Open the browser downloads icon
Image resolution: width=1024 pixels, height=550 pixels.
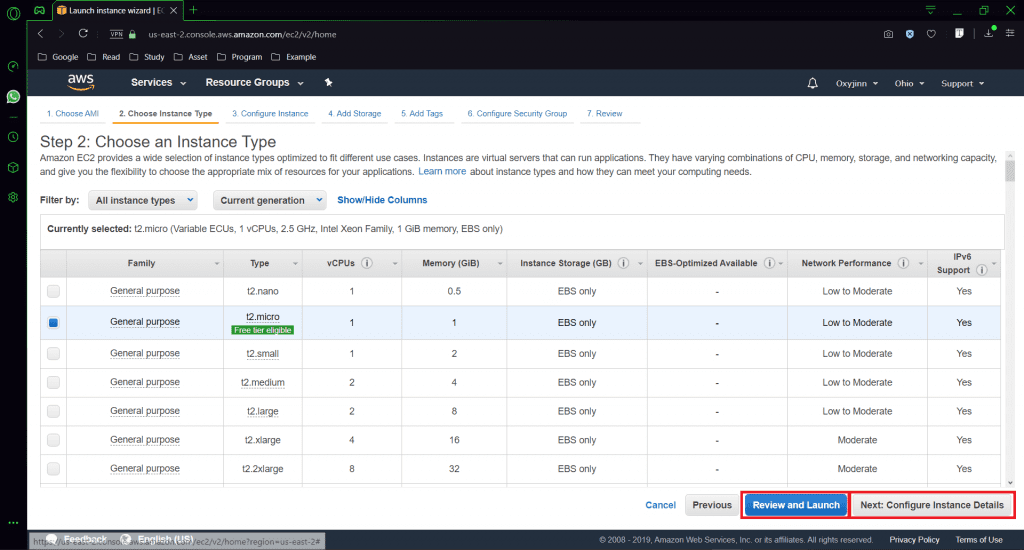(x=988, y=33)
